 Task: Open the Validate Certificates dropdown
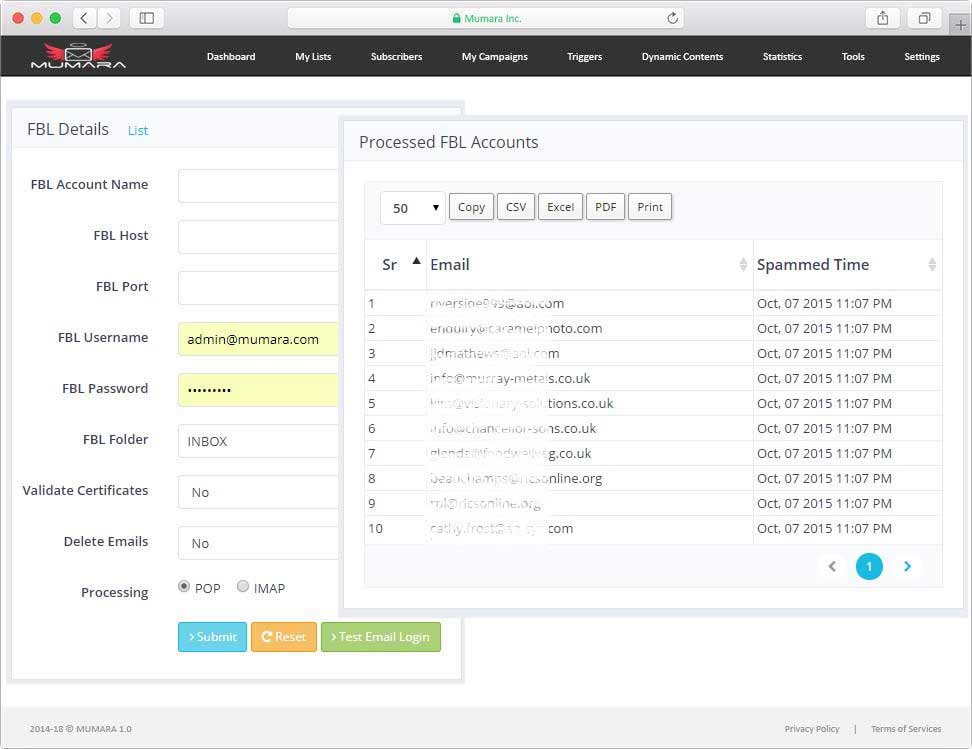click(256, 491)
